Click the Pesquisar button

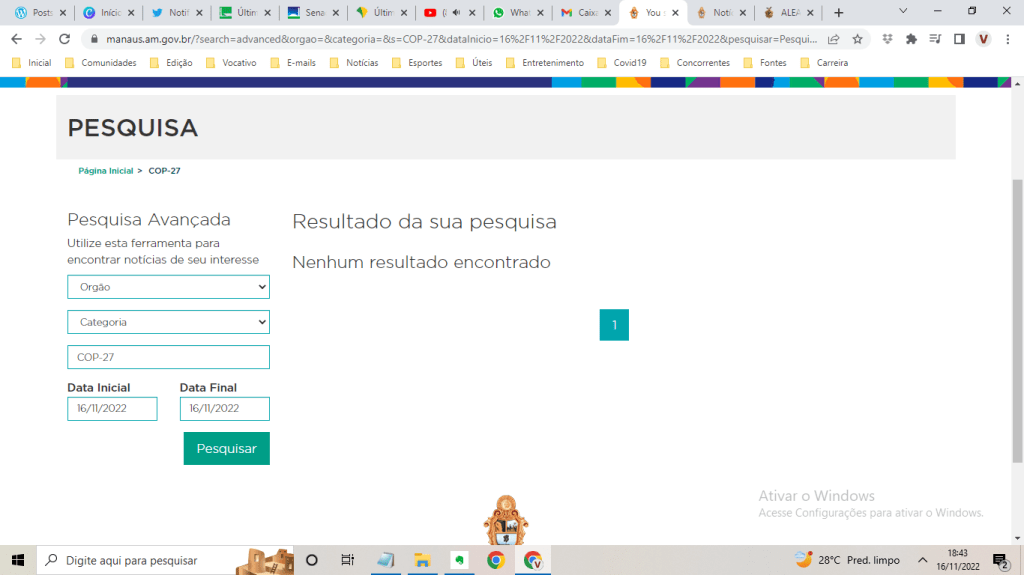pos(226,449)
